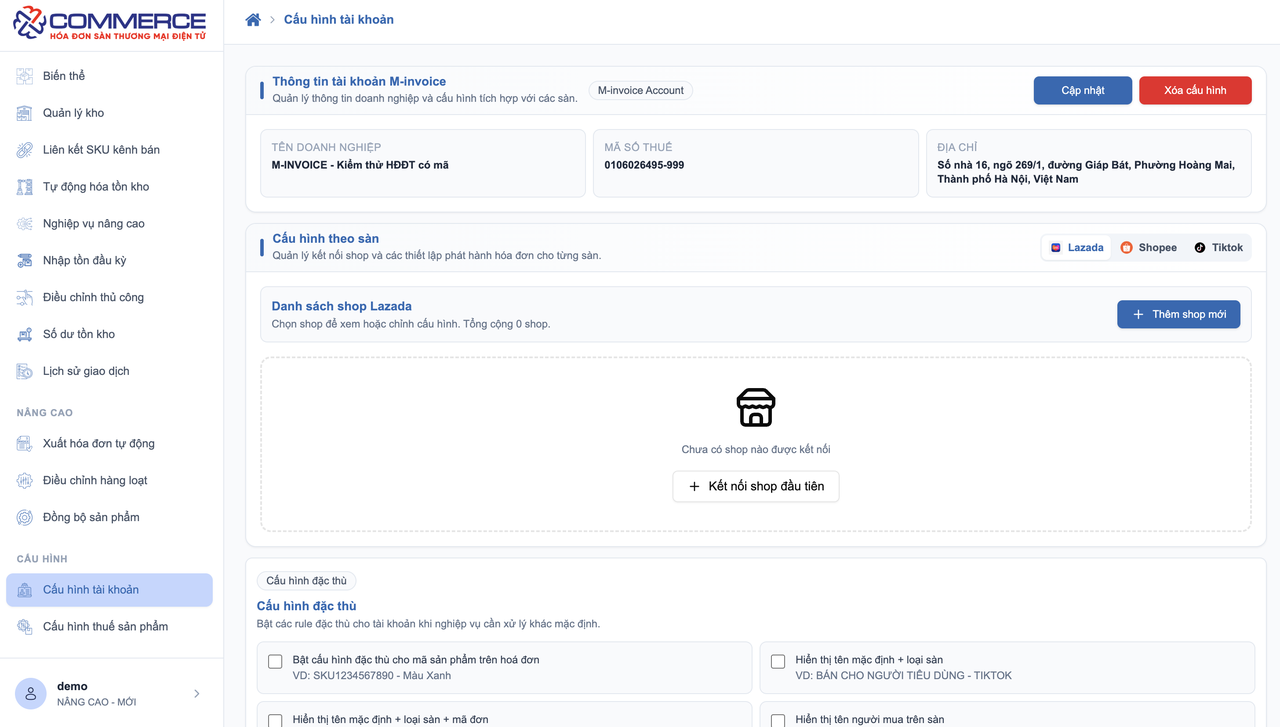1280x727 pixels.
Task: Click the Số dư tồn kho icon
Action: click(x=25, y=335)
